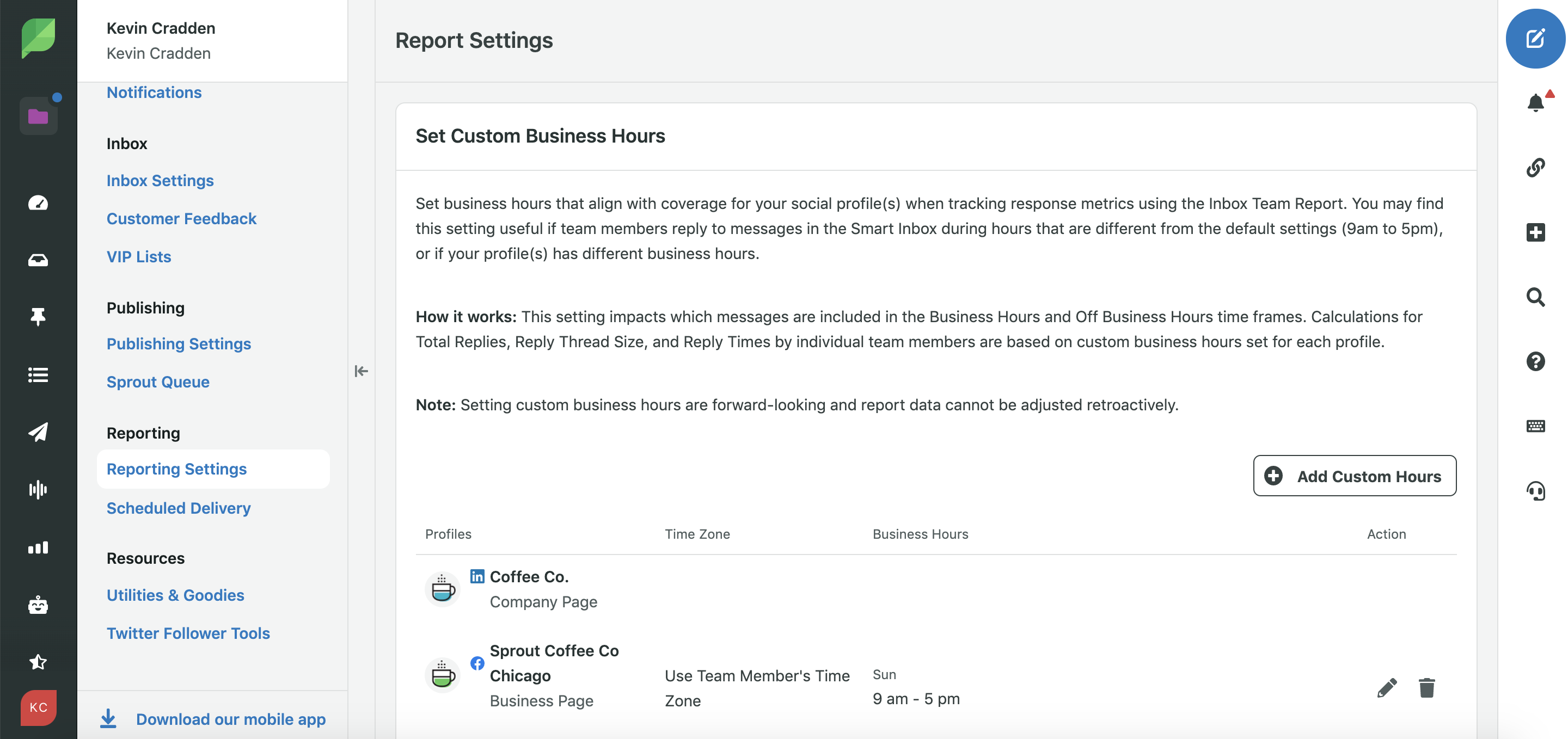1568x739 pixels.
Task: Select Reporting Settings menu item
Action: pos(176,469)
